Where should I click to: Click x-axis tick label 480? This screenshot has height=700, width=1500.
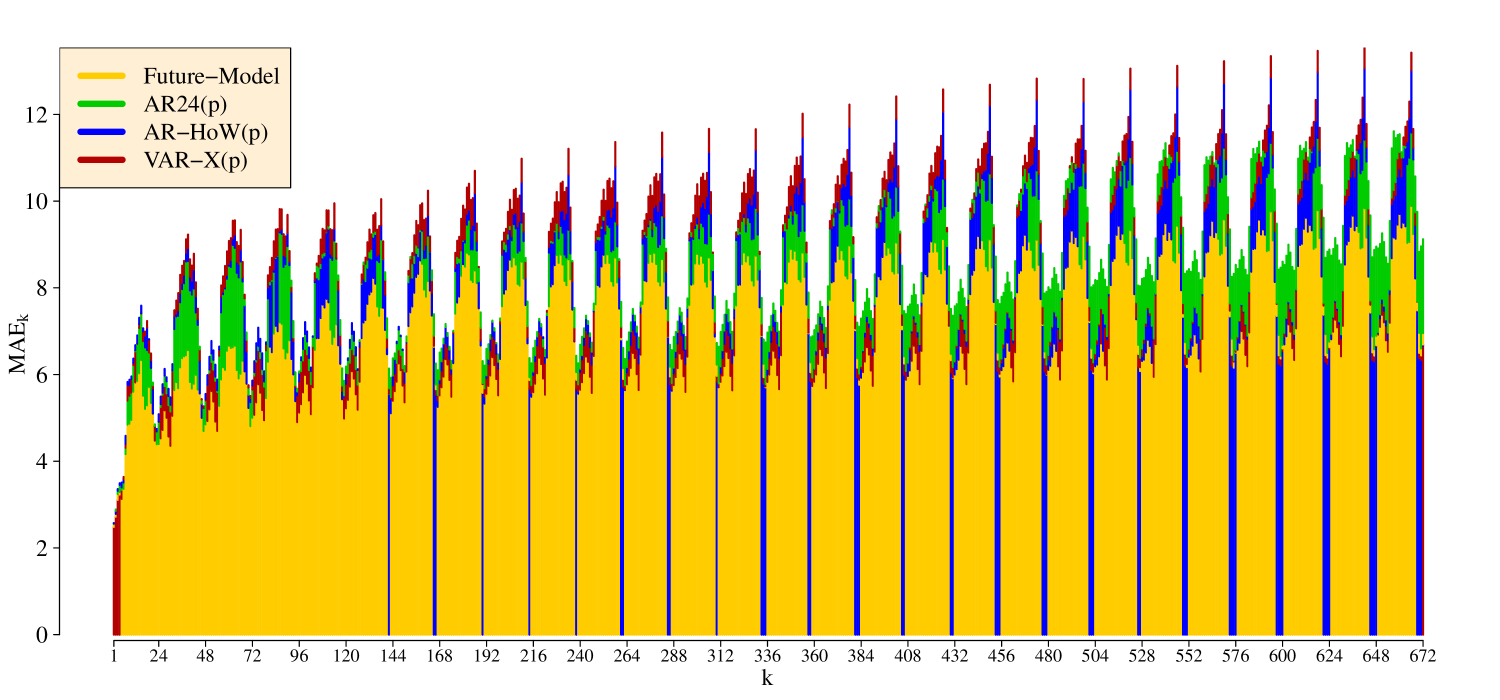tap(1048, 656)
